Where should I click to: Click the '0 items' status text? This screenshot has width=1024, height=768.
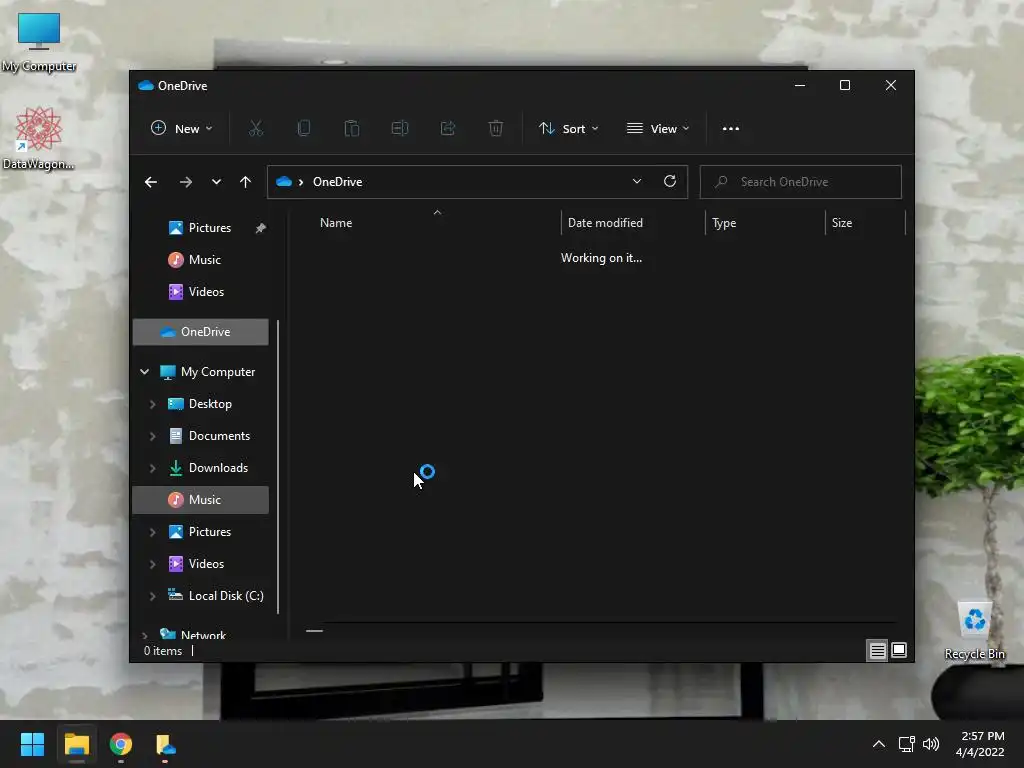coord(163,651)
